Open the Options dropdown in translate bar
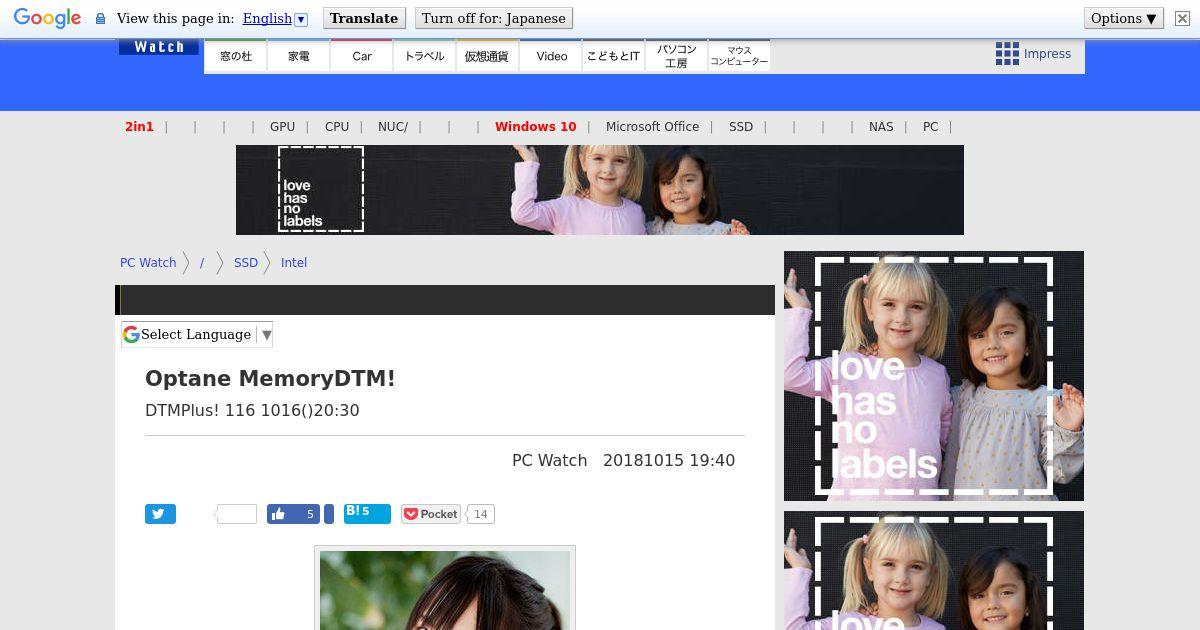1200x630 pixels. point(1124,18)
